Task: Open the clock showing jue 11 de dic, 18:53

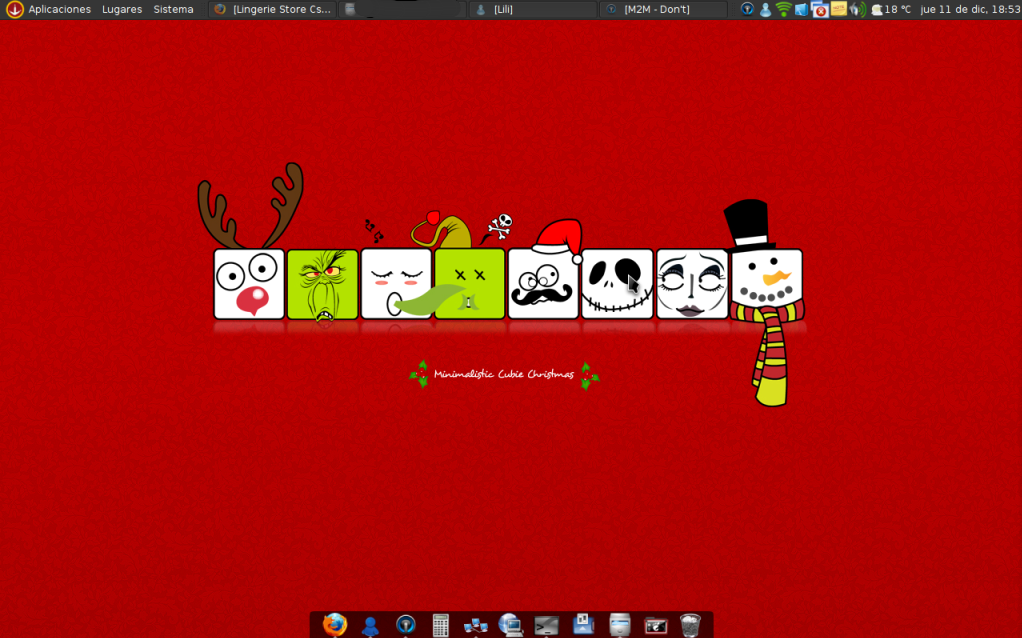Action: click(x=970, y=9)
